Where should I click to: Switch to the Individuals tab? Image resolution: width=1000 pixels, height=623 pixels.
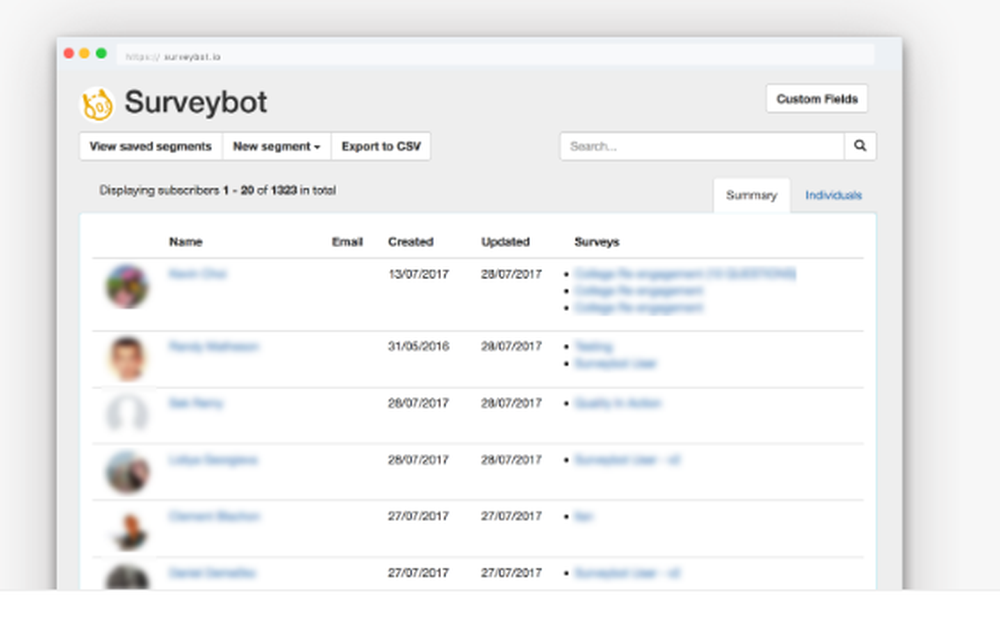coord(833,195)
